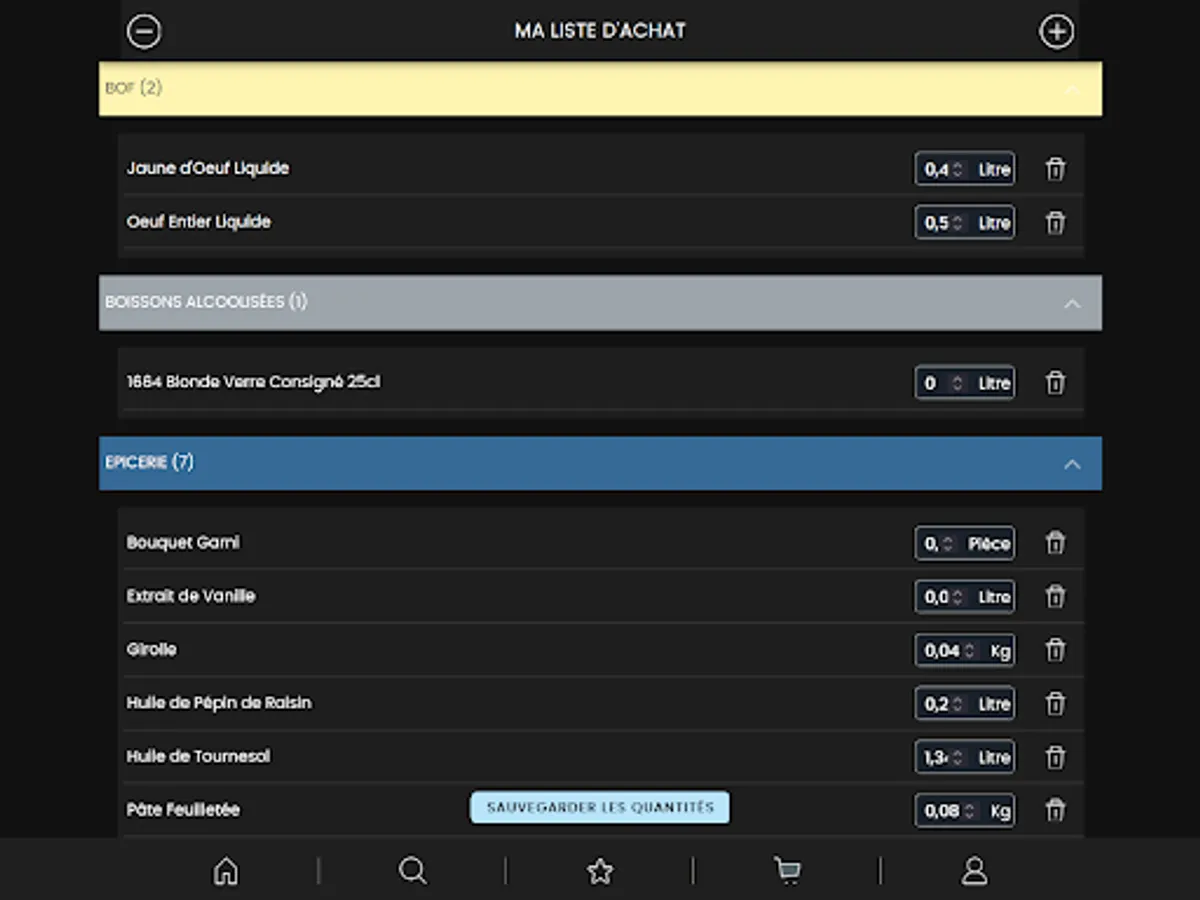Image resolution: width=1200 pixels, height=900 pixels.
Task: Click the minus icon next to the title
Action: point(144,31)
